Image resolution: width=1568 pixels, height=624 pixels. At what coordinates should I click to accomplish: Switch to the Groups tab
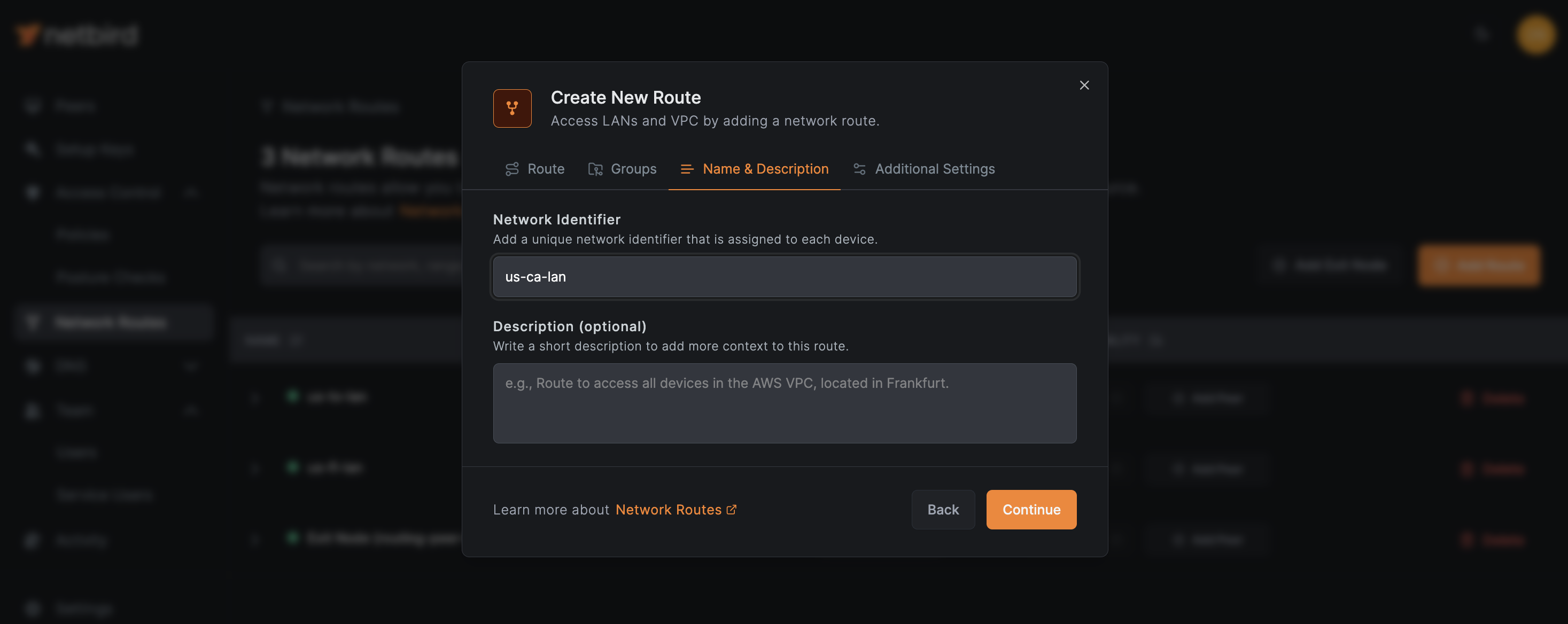click(622, 169)
